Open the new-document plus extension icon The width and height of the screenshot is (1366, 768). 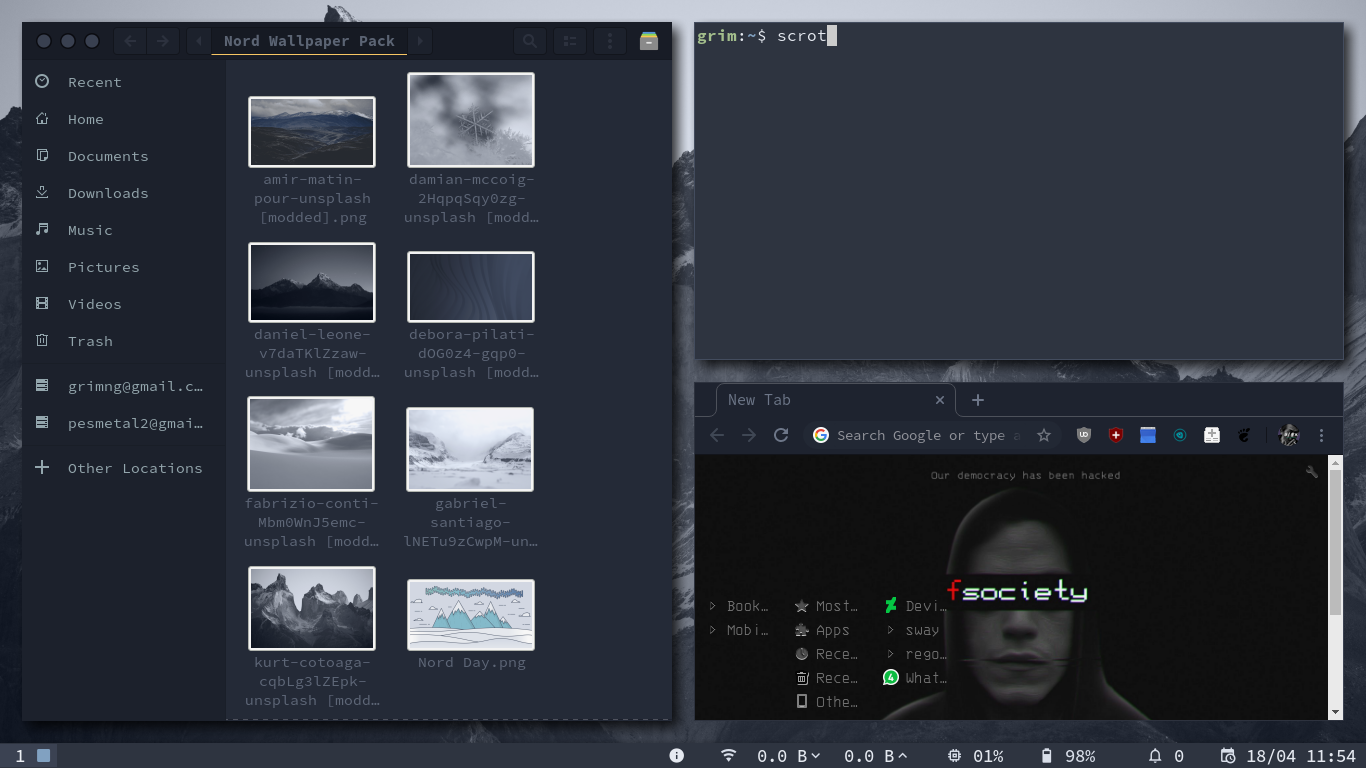pos(1212,435)
